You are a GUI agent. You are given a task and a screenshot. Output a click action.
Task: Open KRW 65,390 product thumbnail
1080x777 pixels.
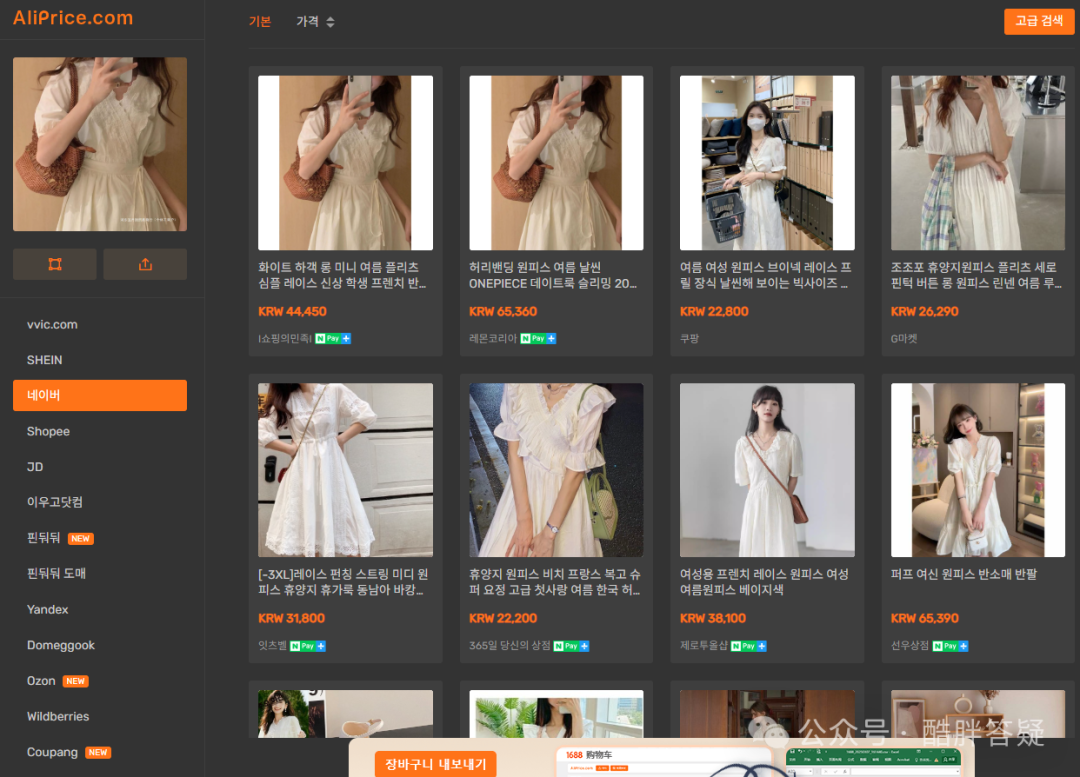977,470
